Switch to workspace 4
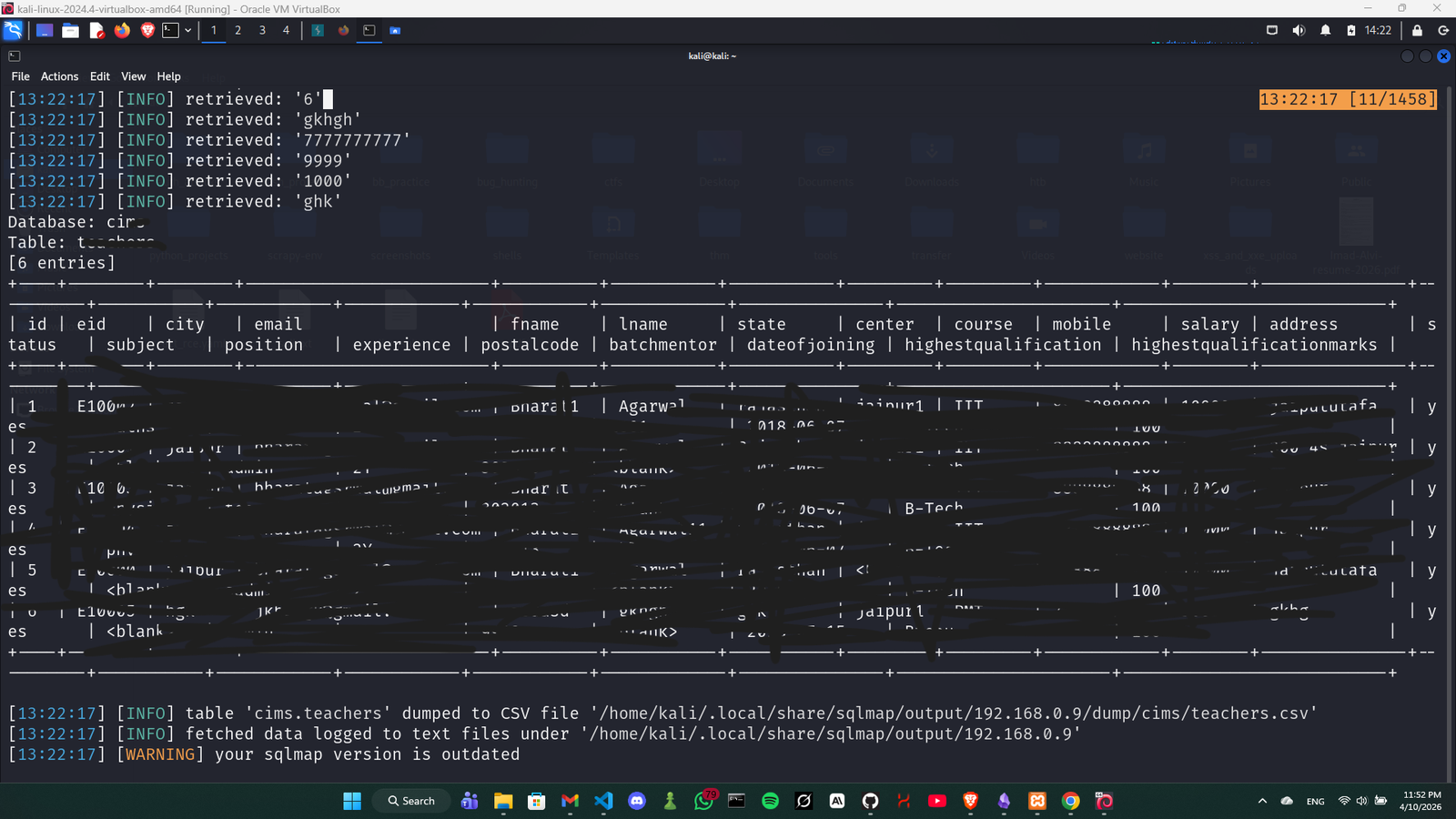 coord(286,30)
